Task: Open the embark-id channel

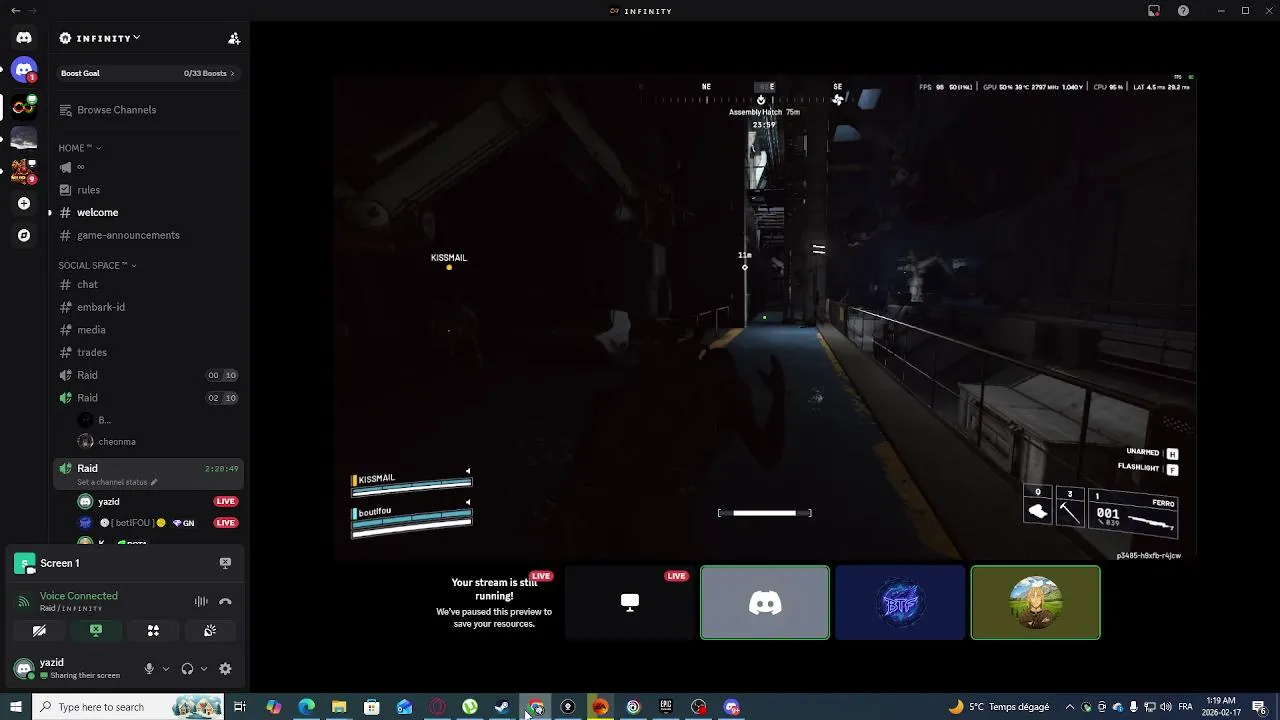Action: click(150, 307)
